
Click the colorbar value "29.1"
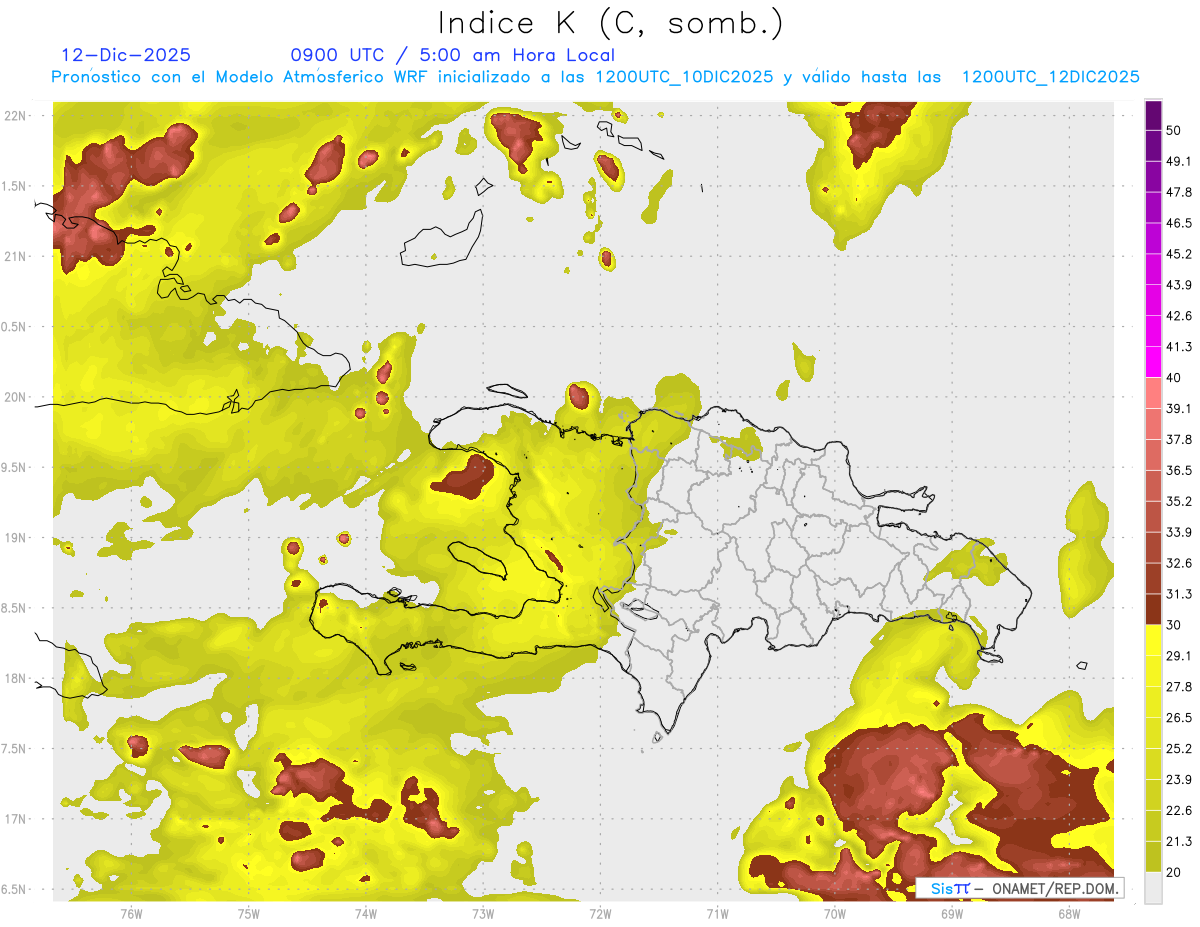[x=1179, y=655]
